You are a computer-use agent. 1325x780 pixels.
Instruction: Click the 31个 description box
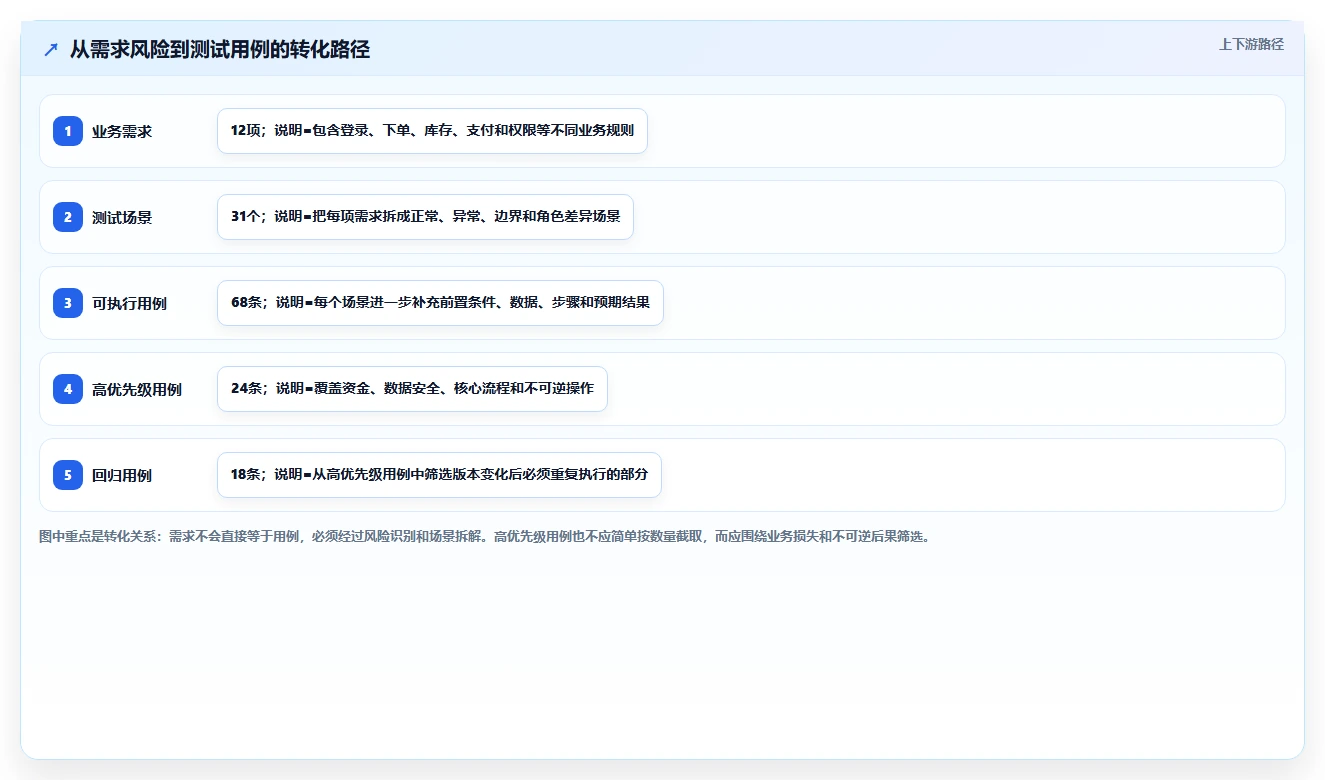coord(425,217)
